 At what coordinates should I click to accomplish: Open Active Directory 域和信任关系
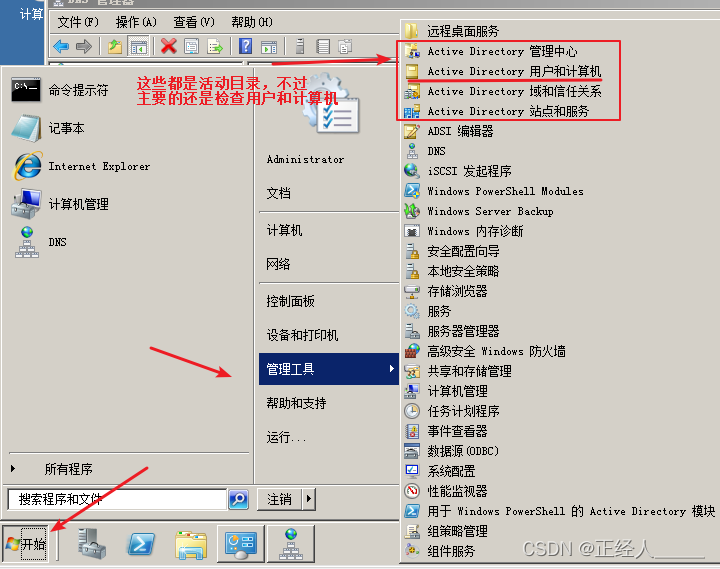click(x=502, y=91)
